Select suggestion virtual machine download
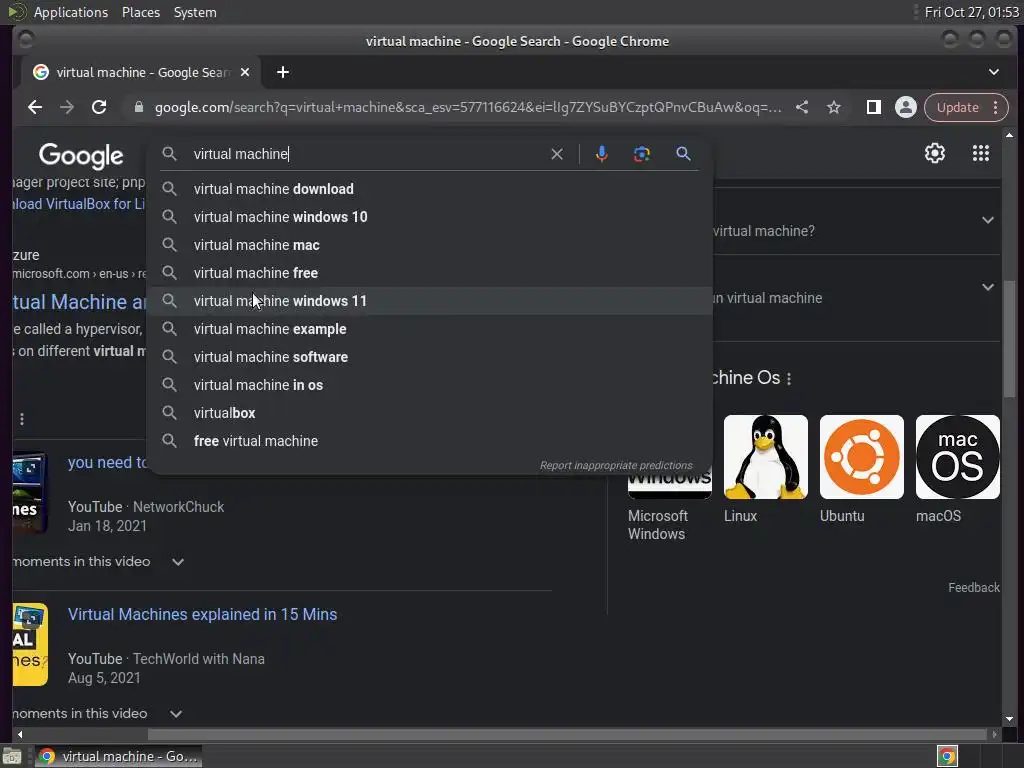Screen dimensions: 1024x768 tap(430, 189)
